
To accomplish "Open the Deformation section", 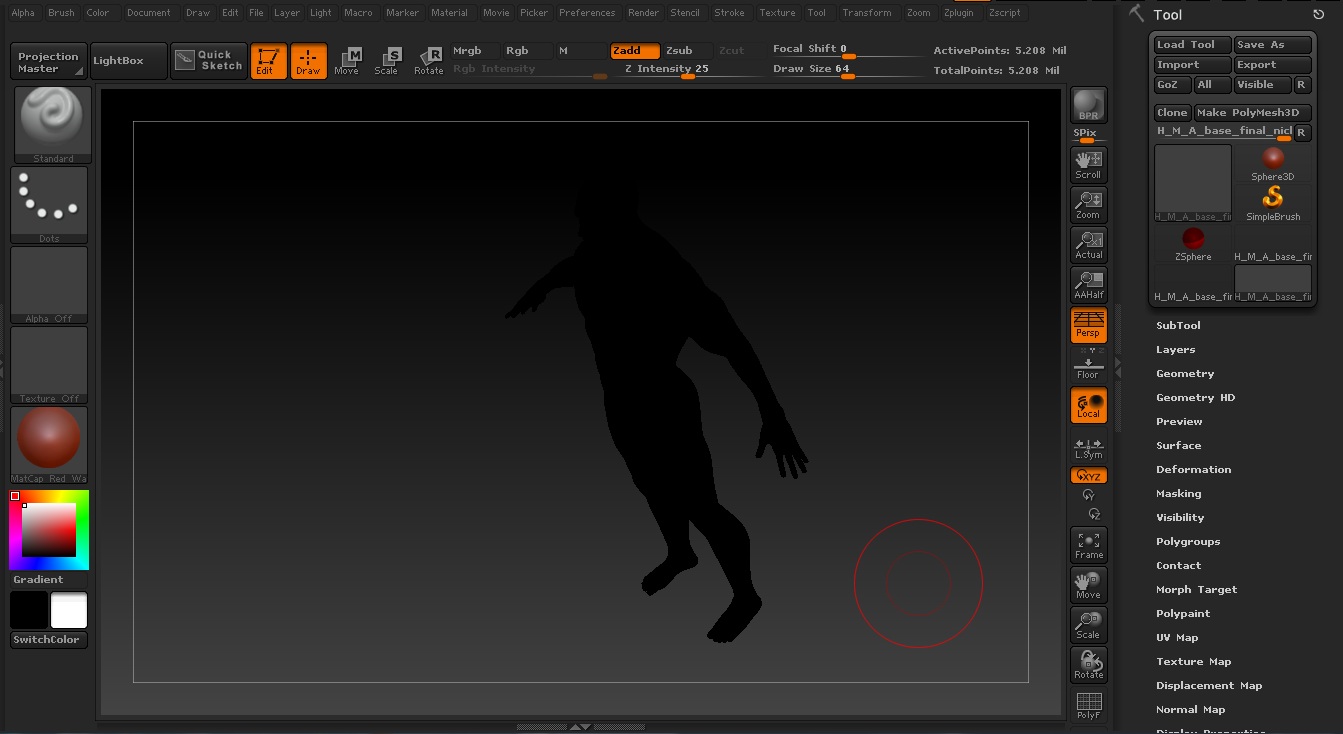I will 1193,470.
